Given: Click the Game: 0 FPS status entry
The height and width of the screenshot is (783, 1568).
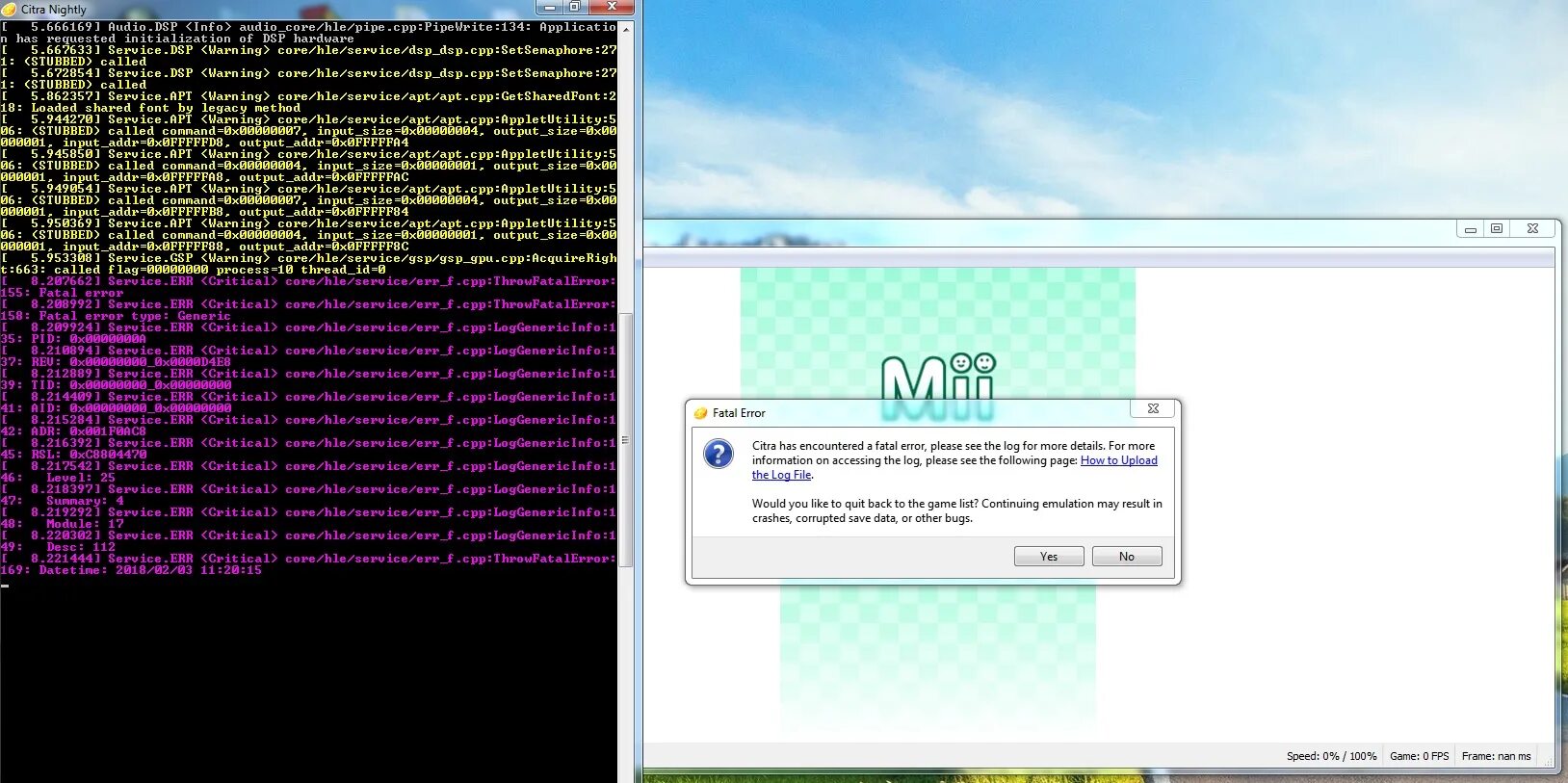Looking at the screenshot, I should point(1419,756).
